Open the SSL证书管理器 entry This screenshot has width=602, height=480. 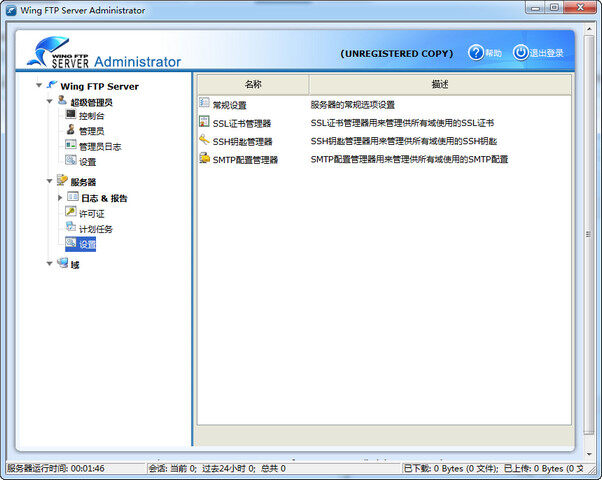pos(242,123)
